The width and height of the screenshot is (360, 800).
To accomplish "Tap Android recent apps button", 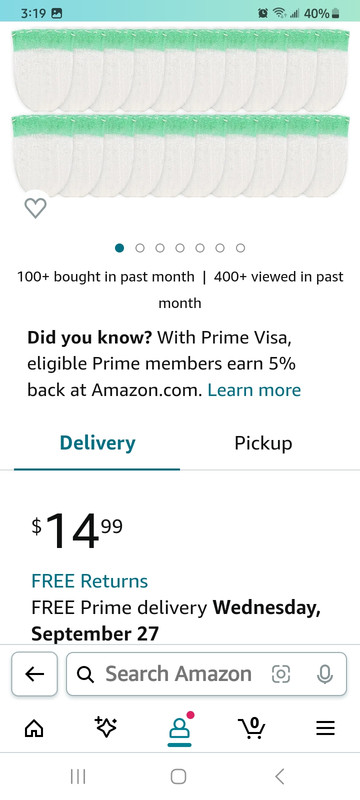I will [78, 777].
